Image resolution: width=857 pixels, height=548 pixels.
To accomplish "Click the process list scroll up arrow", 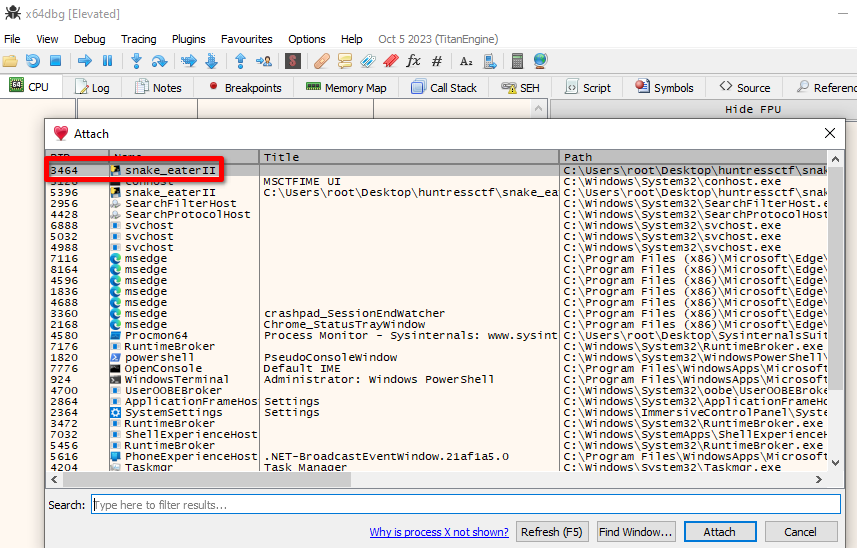I will pyautogui.click(x=835, y=159).
